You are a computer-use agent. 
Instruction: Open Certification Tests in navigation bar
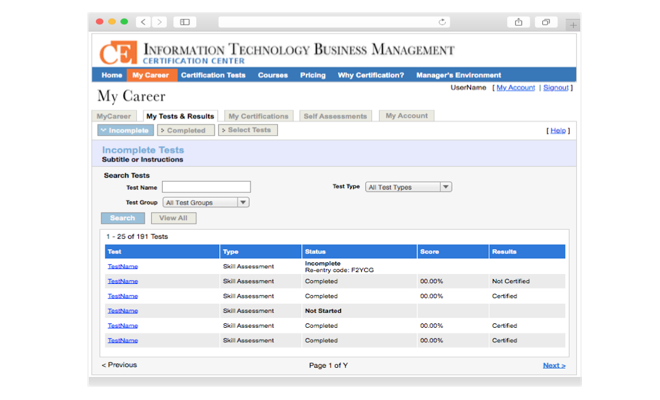coord(213,75)
